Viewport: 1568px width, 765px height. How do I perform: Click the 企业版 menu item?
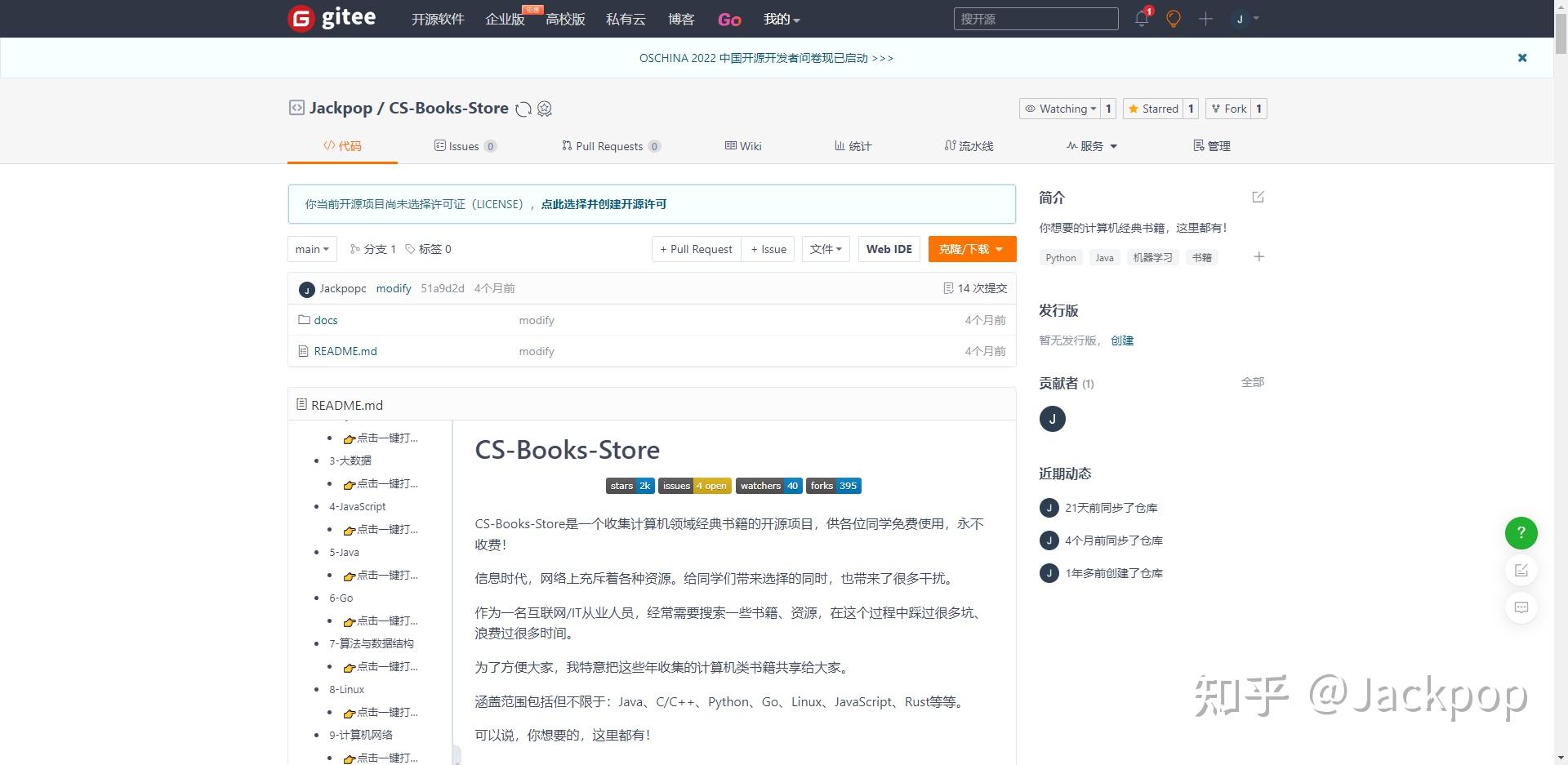pyautogui.click(x=505, y=19)
